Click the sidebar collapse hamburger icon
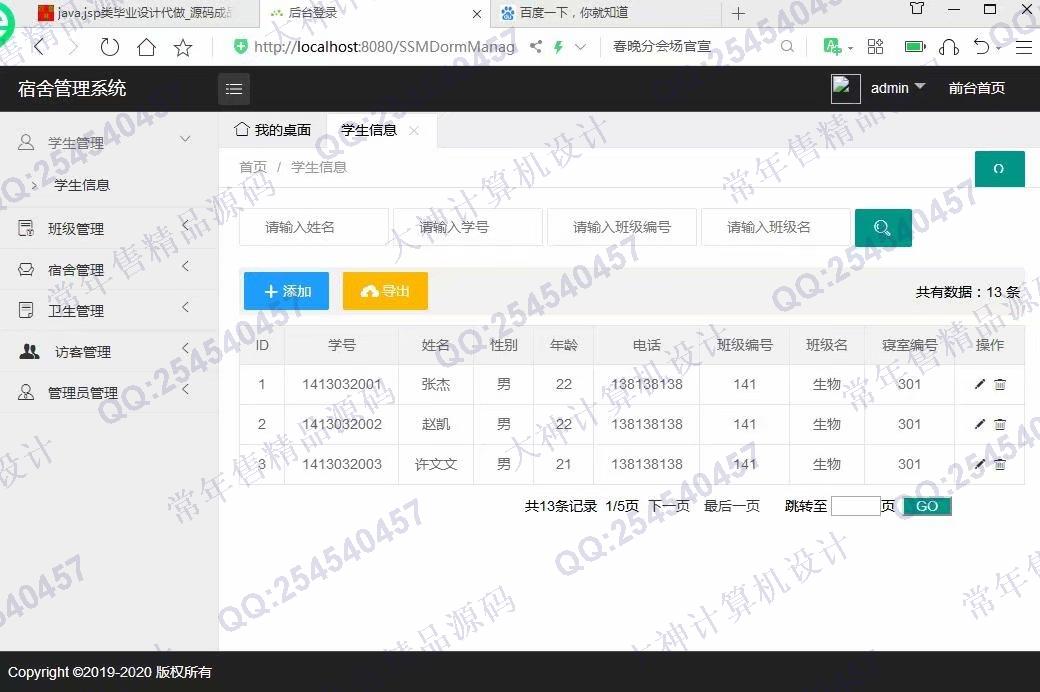 tap(234, 89)
